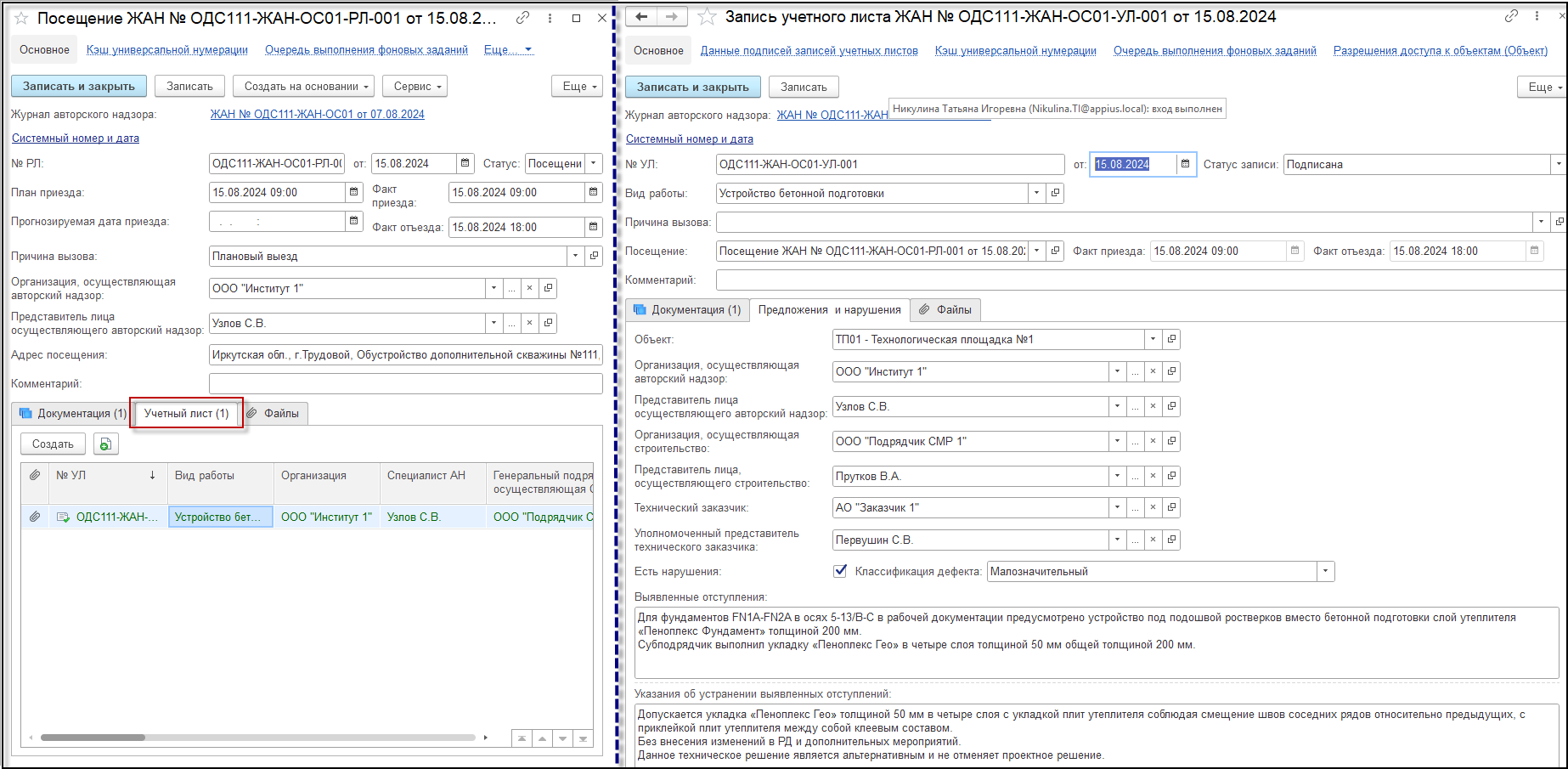The image size is (1568, 769).
Task: Open calendar for УЛ date field
Action: (x=1185, y=164)
